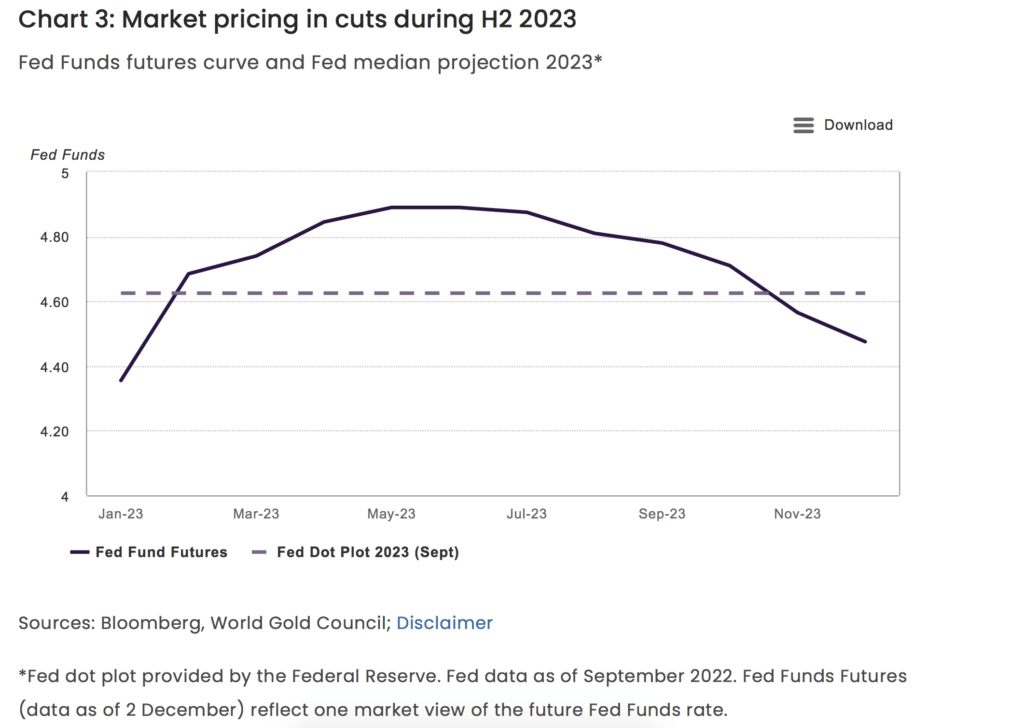Click the Nov-23 x-axis label

click(798, 514)
